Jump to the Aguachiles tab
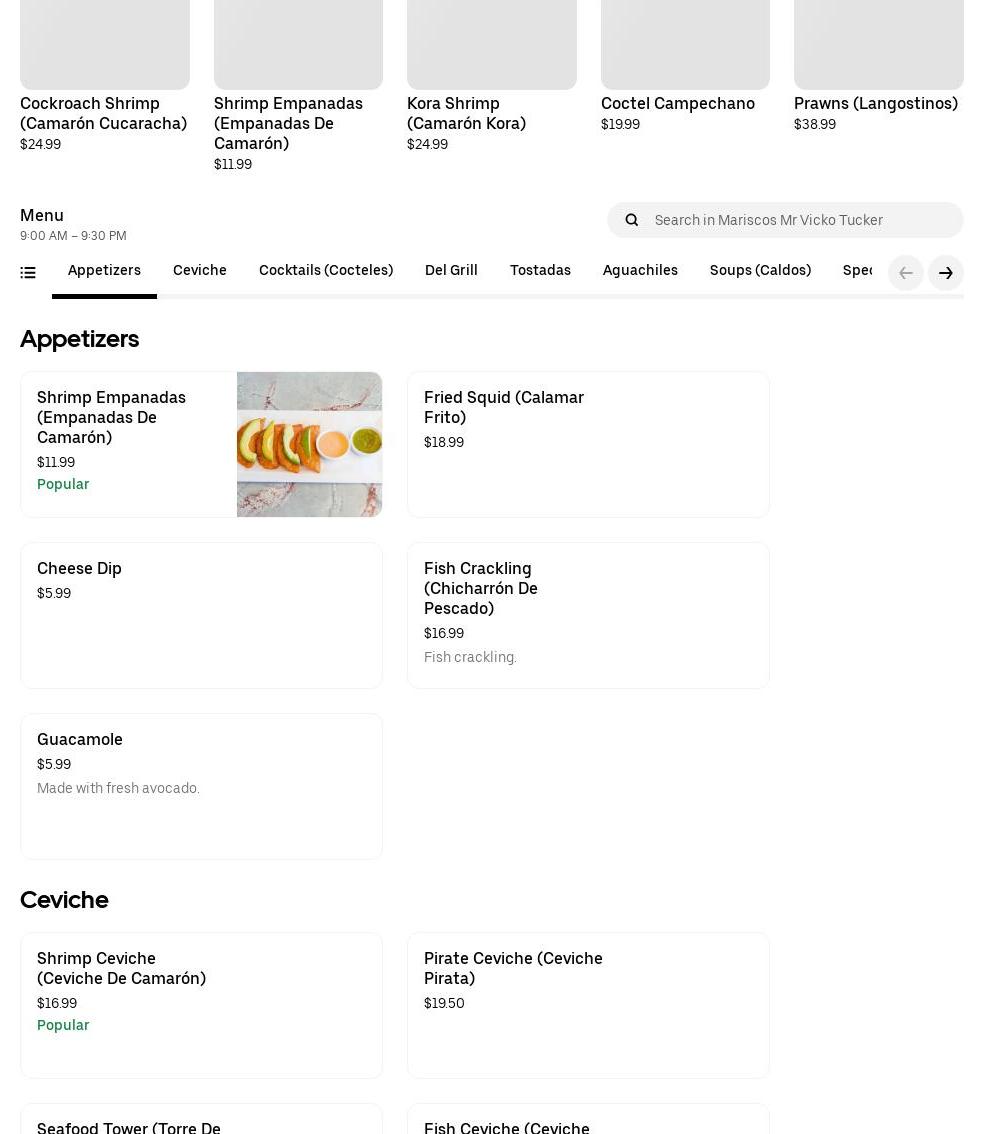This screenshot has width=984, height=1134. (640, 270)
